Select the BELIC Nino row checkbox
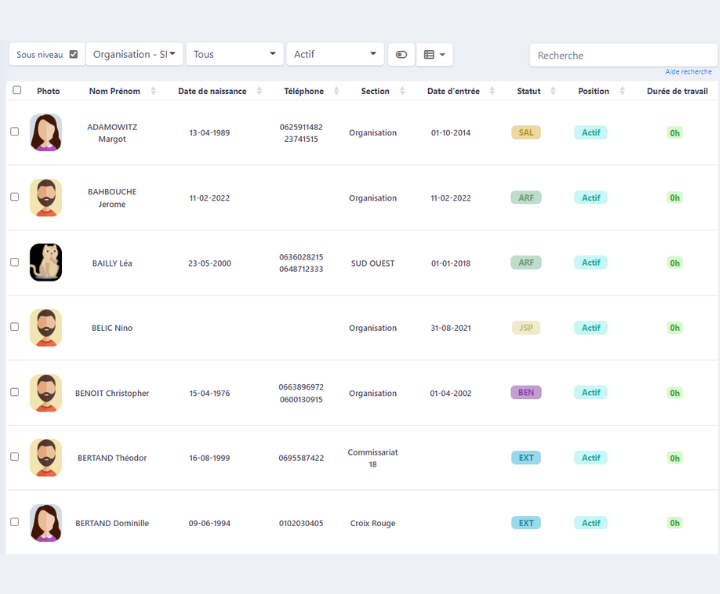 pos(15,327)
